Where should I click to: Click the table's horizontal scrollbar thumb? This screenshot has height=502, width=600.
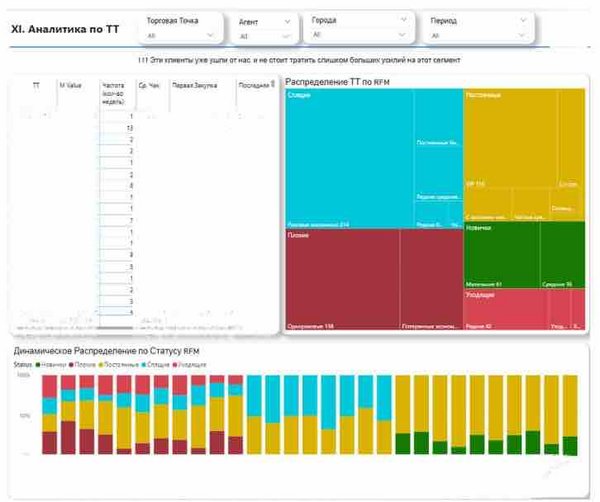(x=116, y=328)
